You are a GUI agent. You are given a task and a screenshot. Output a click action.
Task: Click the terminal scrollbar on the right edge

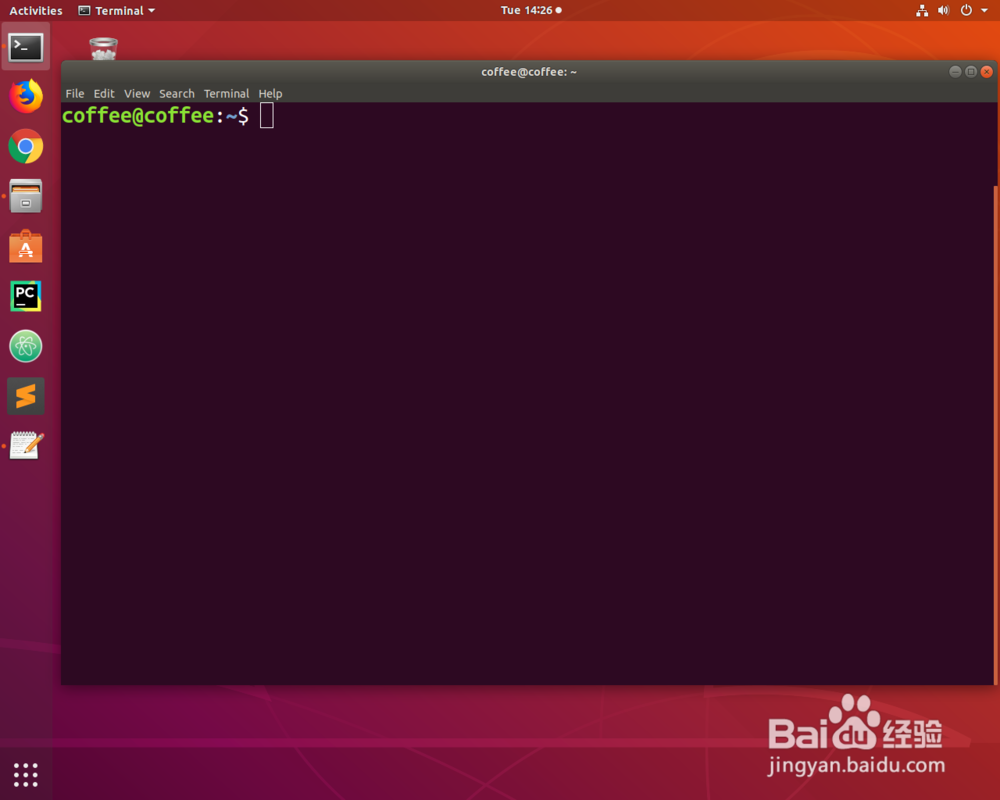995,434
